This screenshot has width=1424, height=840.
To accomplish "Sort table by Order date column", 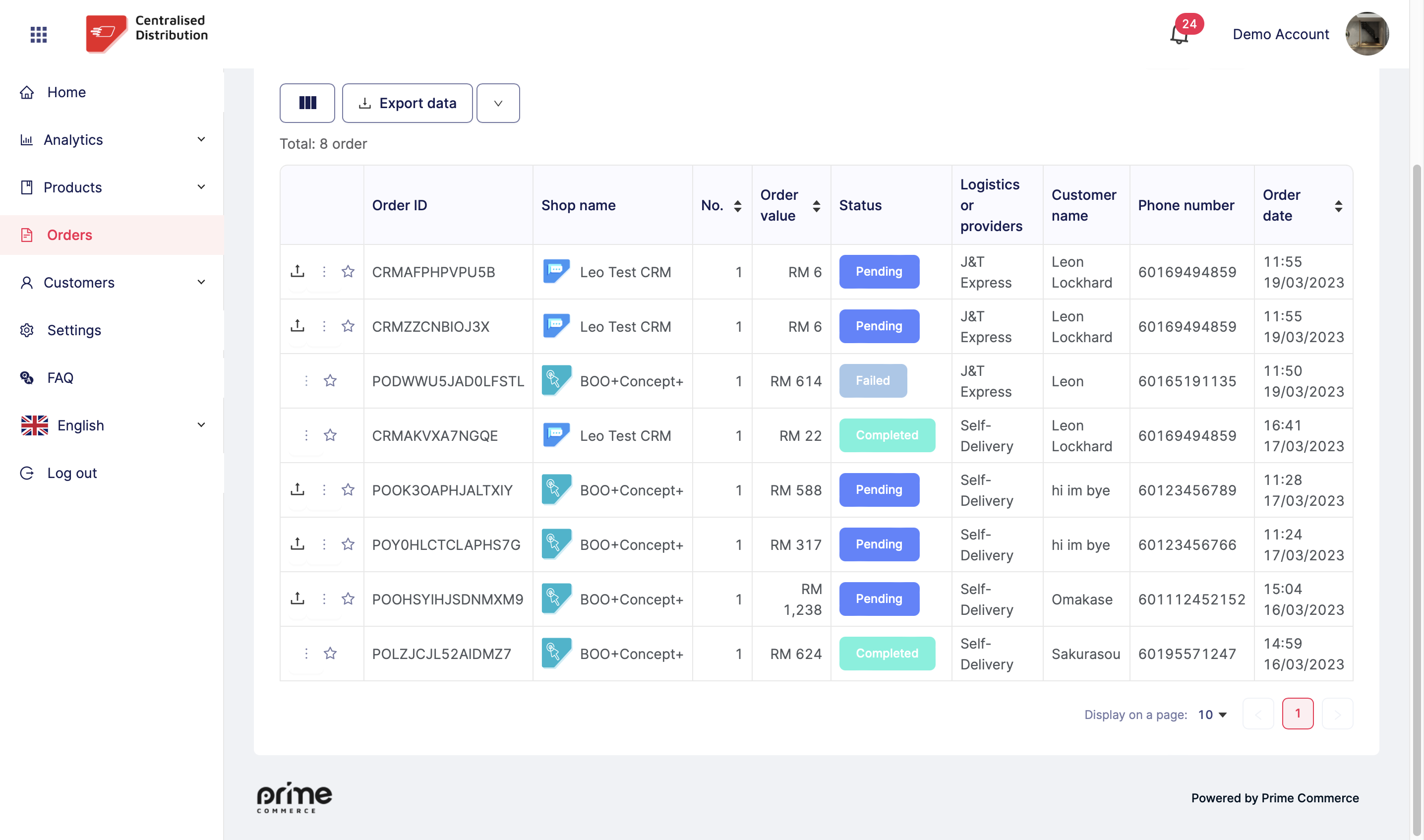I will pyautogui.click(x=1338, y=205).
